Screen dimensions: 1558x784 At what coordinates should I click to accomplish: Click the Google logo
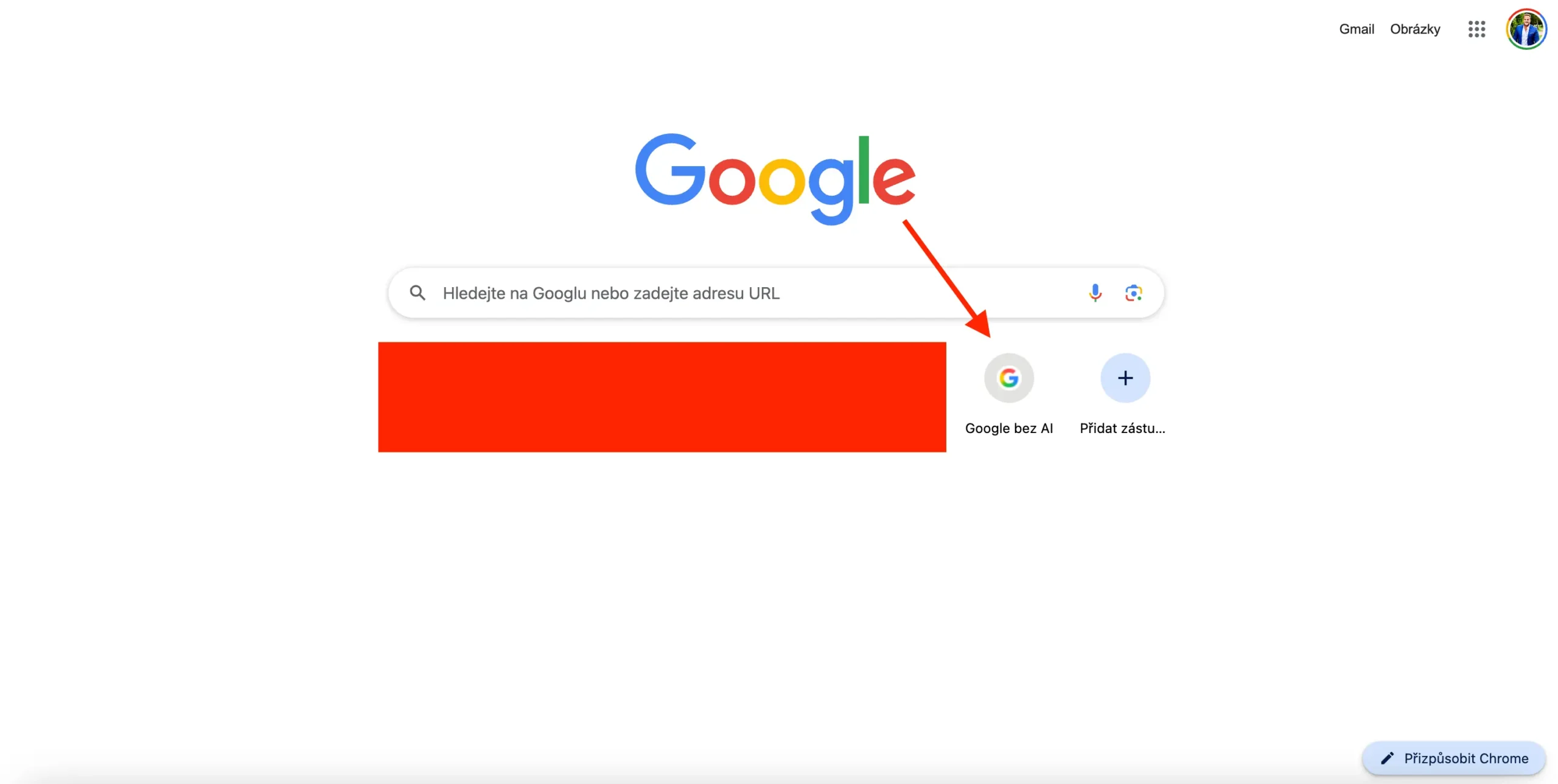(x=775, y=179)
